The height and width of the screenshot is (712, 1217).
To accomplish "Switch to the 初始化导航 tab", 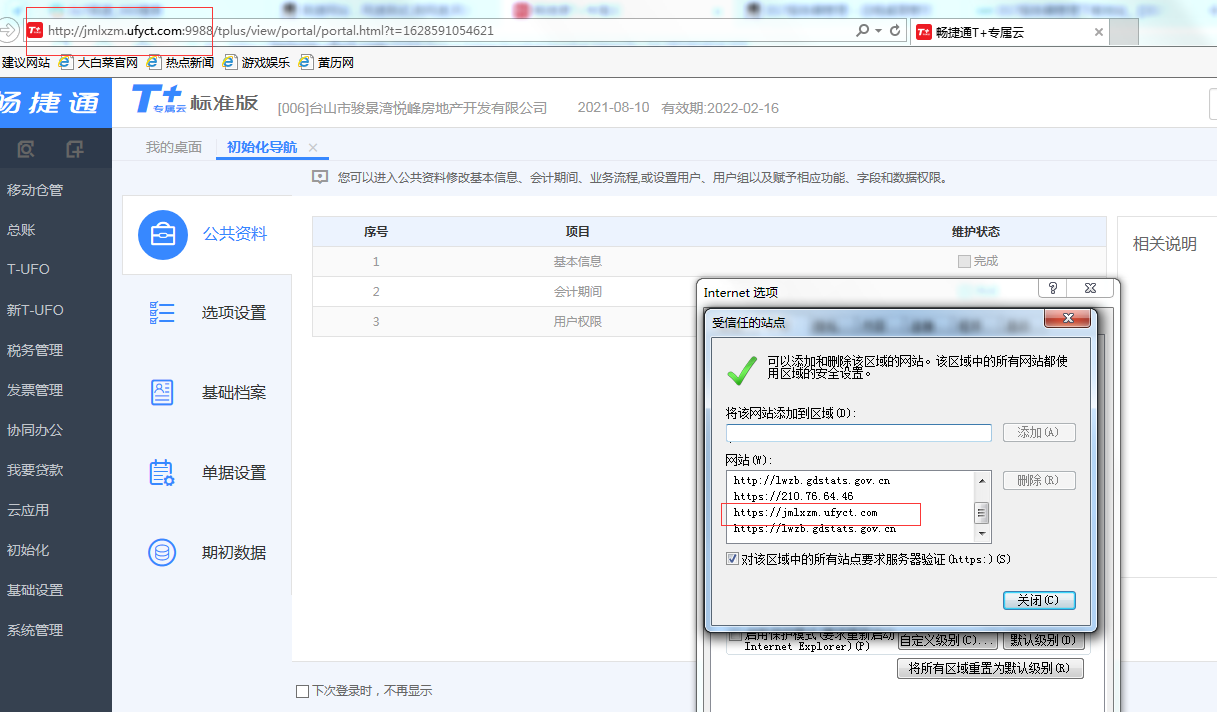I will tap(262, 147).
